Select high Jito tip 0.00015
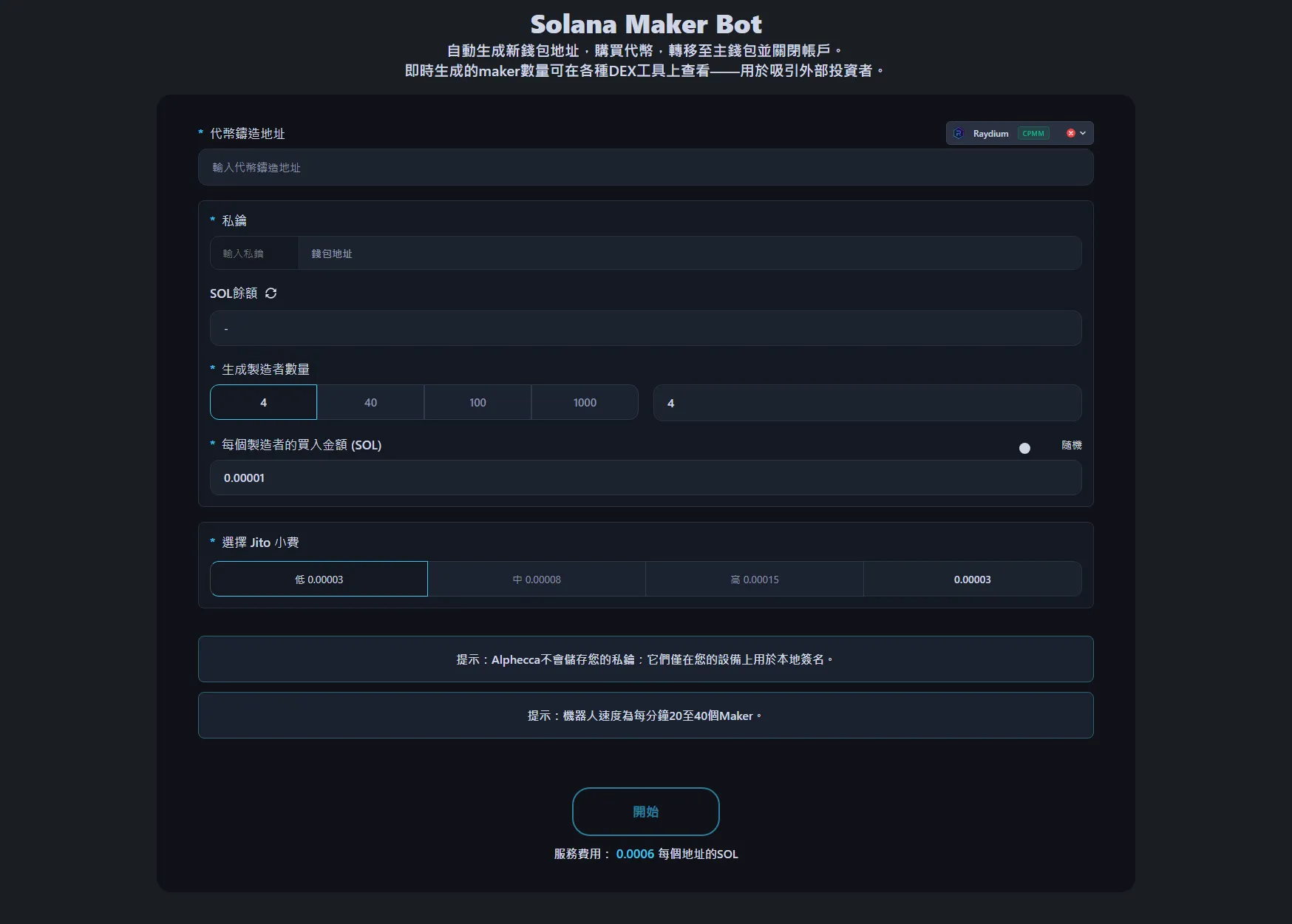The width and height of the screenshot is (1292, 924). point(755,580)
